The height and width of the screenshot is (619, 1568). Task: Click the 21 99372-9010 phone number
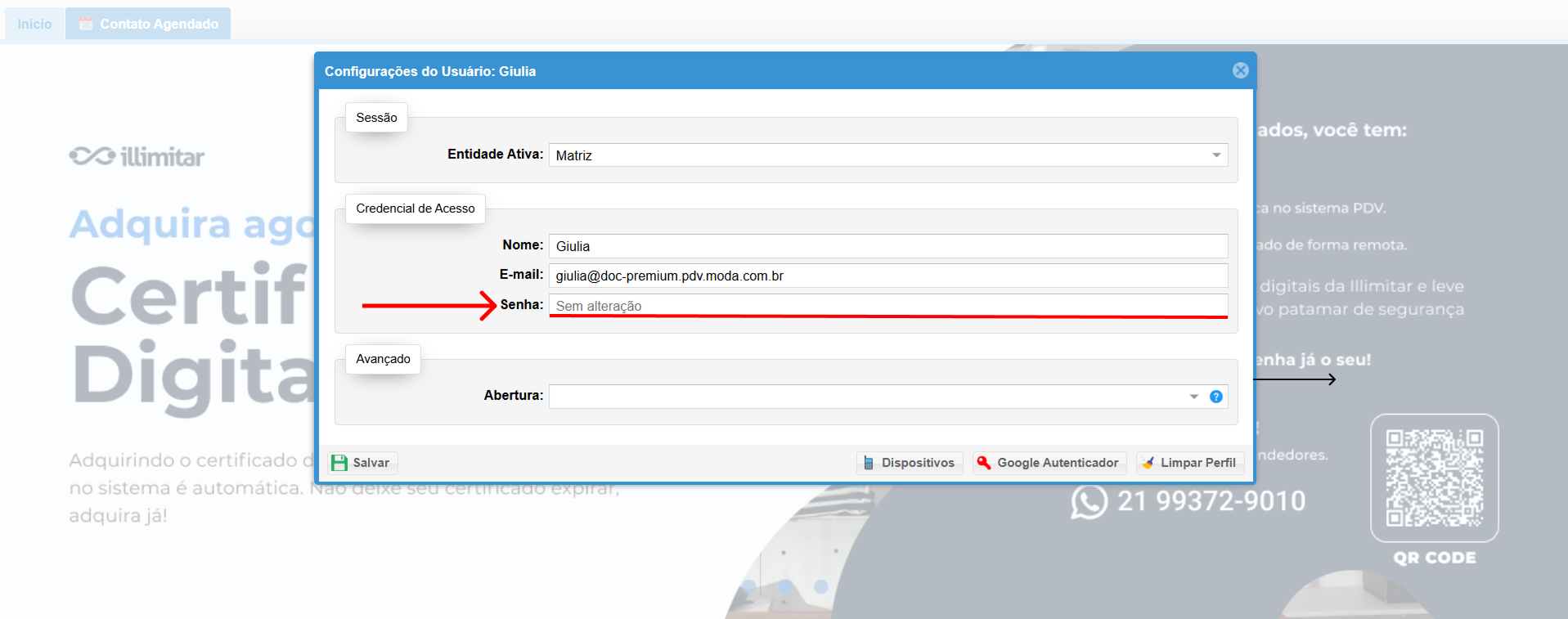click(x=1211, y=501)
